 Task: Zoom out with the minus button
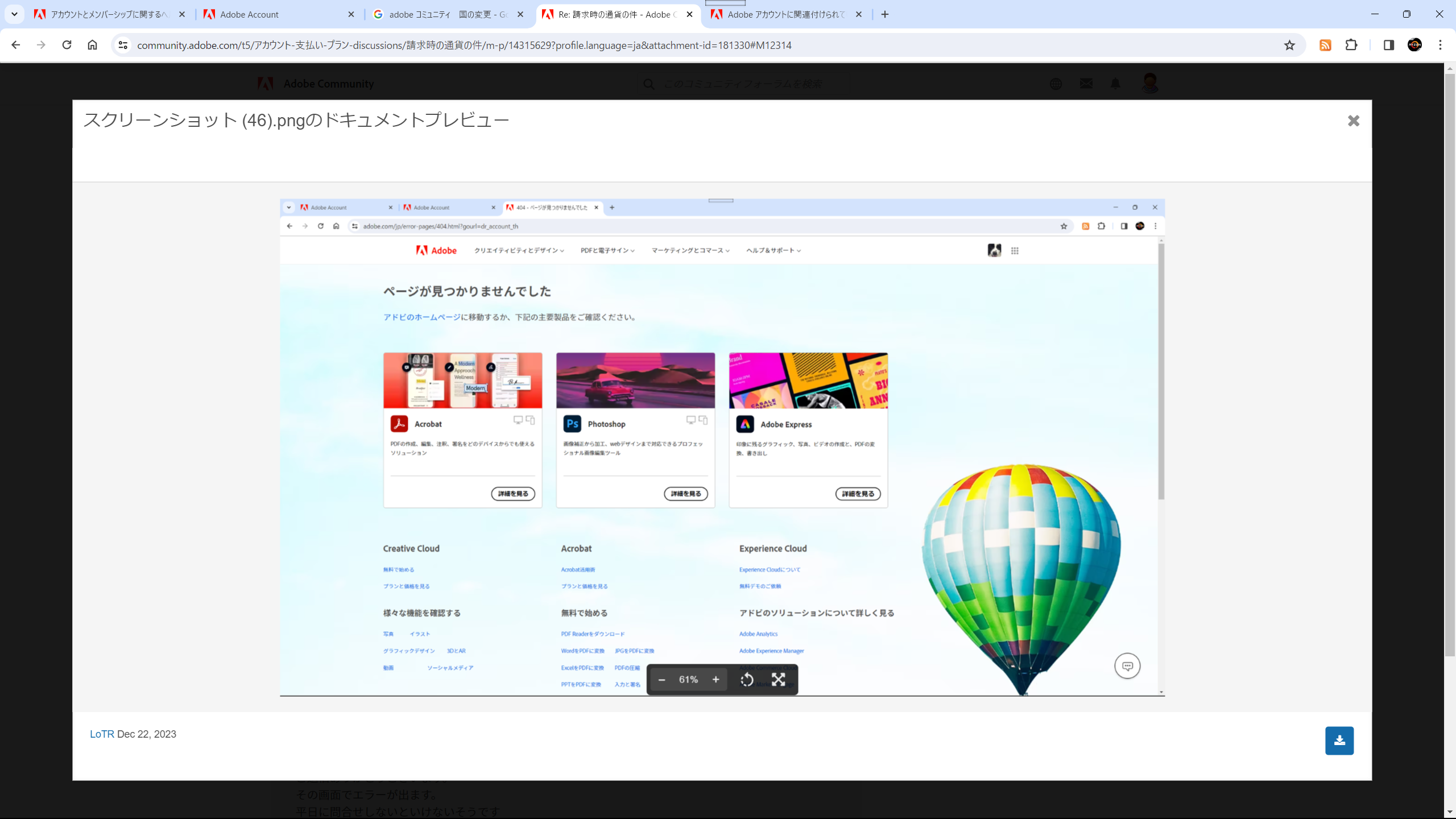661,680
